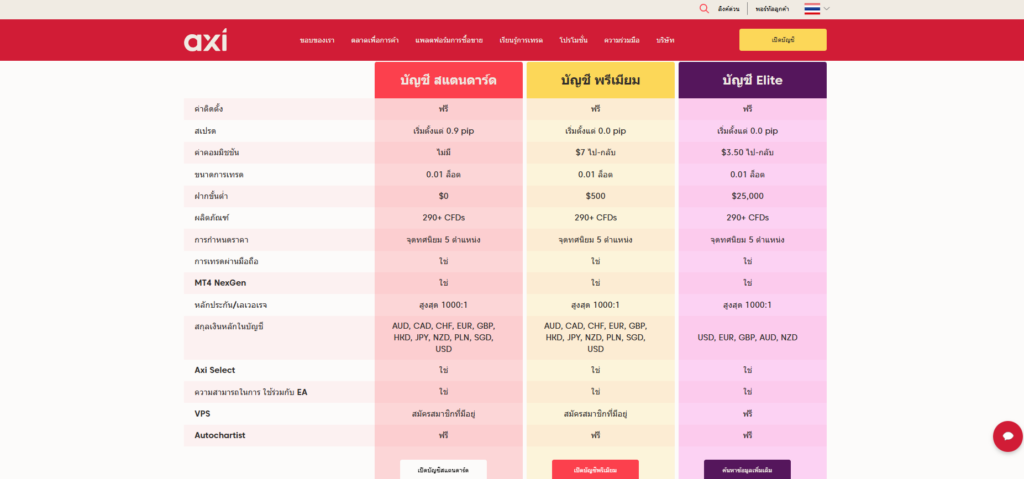Click the '$0' minimum deposit cell
The width and height of the screenshot is (1024, 479).
pyautogui.click(x=443, y=196)
